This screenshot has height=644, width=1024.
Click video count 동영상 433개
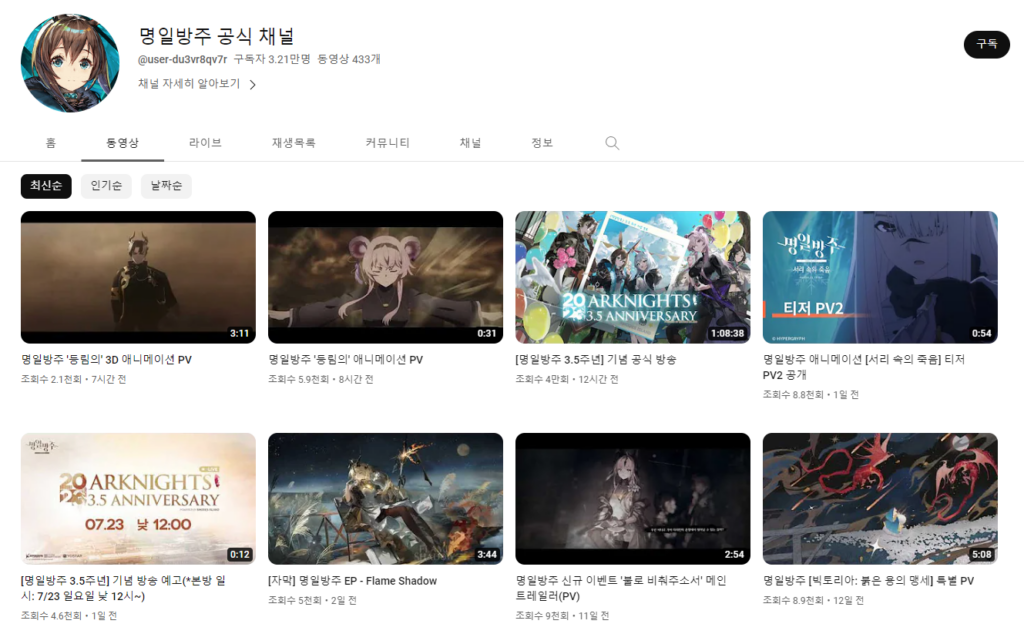click(x=349, y=59)
